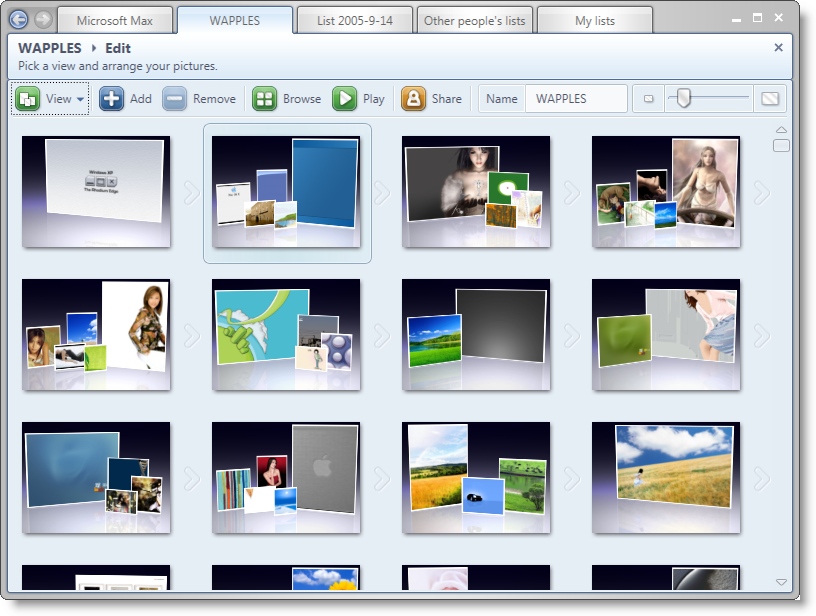This screenshot has height=616, width=816.
Task: Select the green cartoon hand collage thumbnail
Action: pyautogui.click(x=286, y=334)
